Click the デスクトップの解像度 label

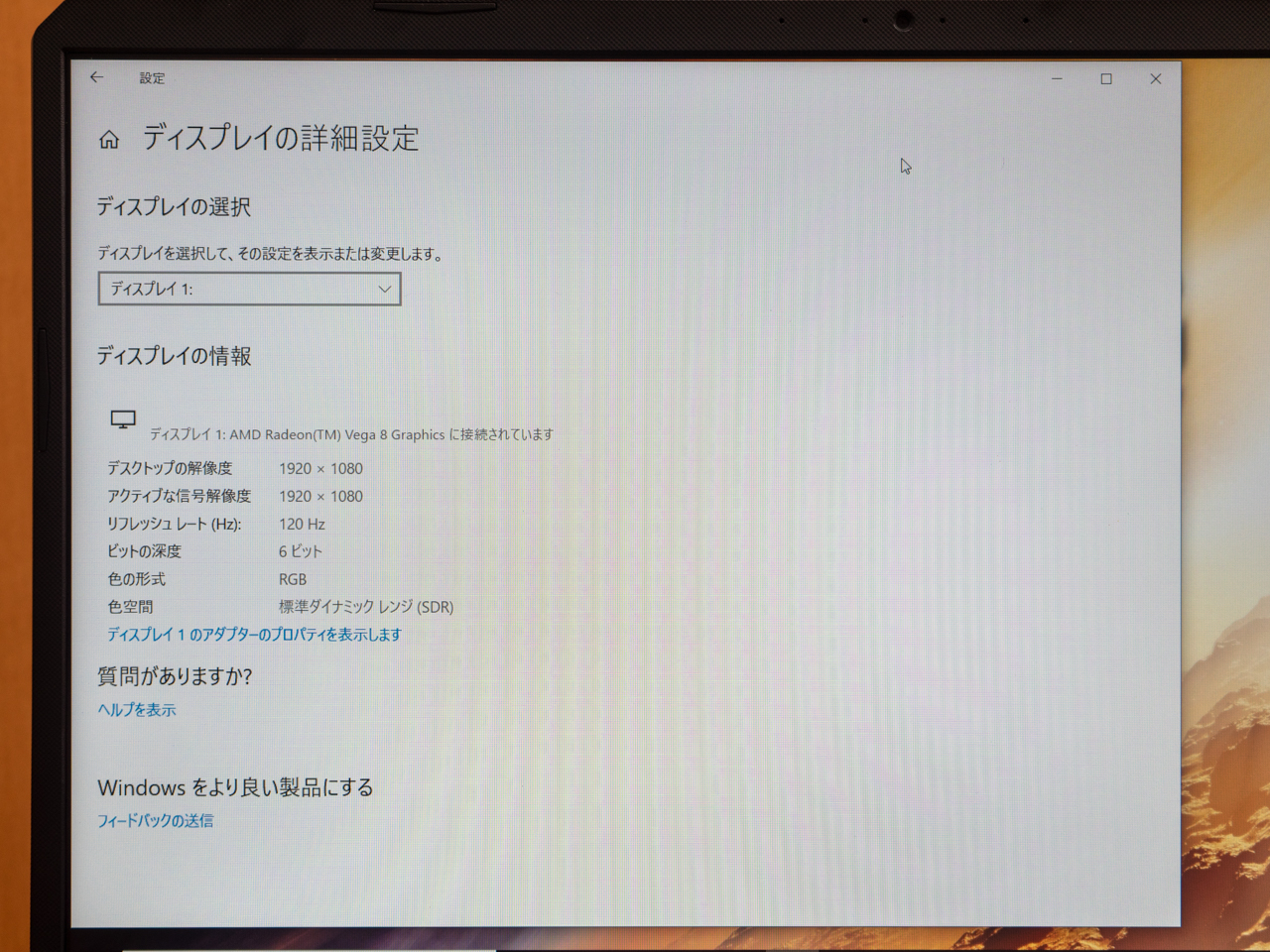click(x=170, y=468)
